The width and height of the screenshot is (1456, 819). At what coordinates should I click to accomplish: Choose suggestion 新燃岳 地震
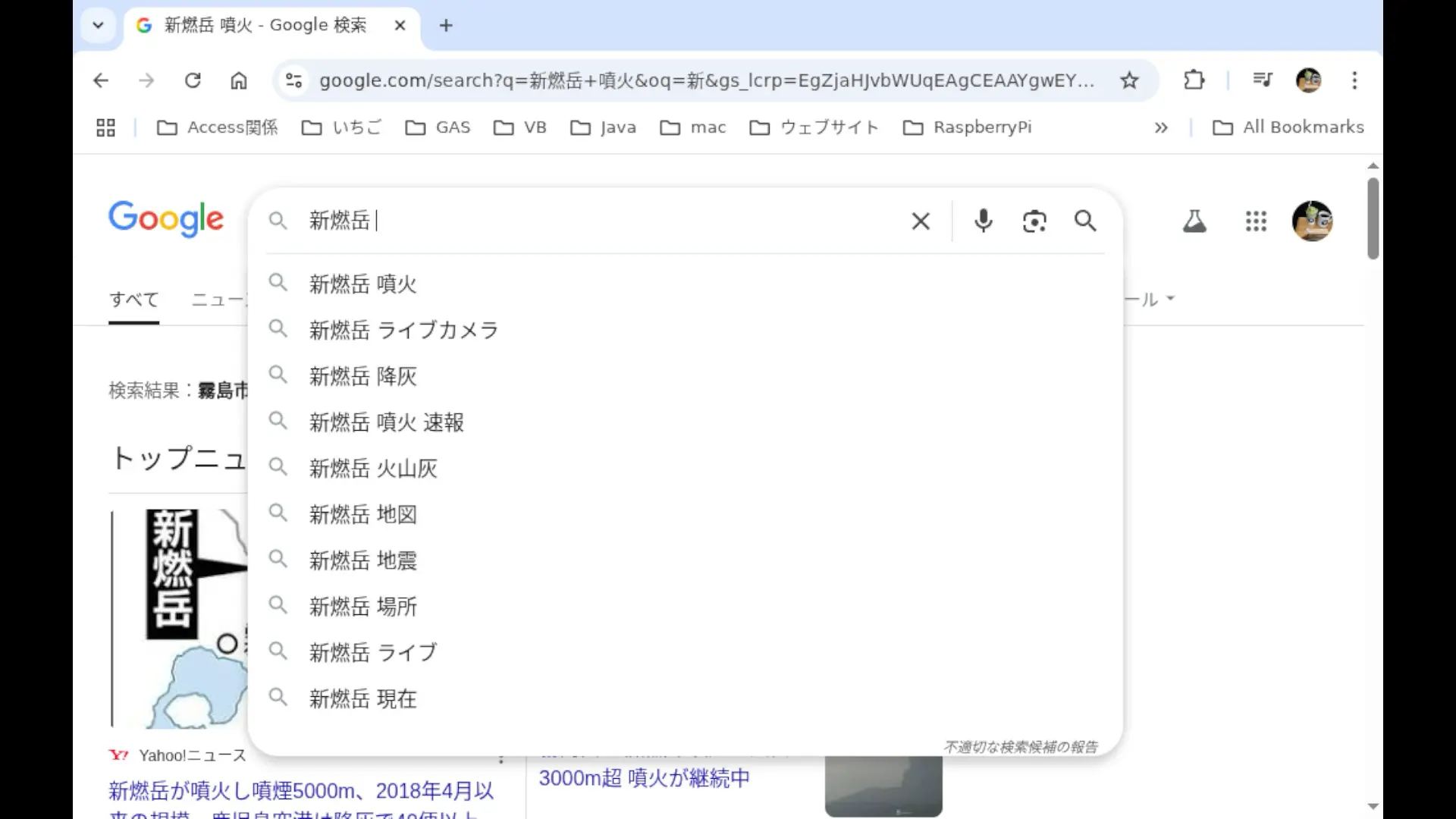tap(685, 561)
